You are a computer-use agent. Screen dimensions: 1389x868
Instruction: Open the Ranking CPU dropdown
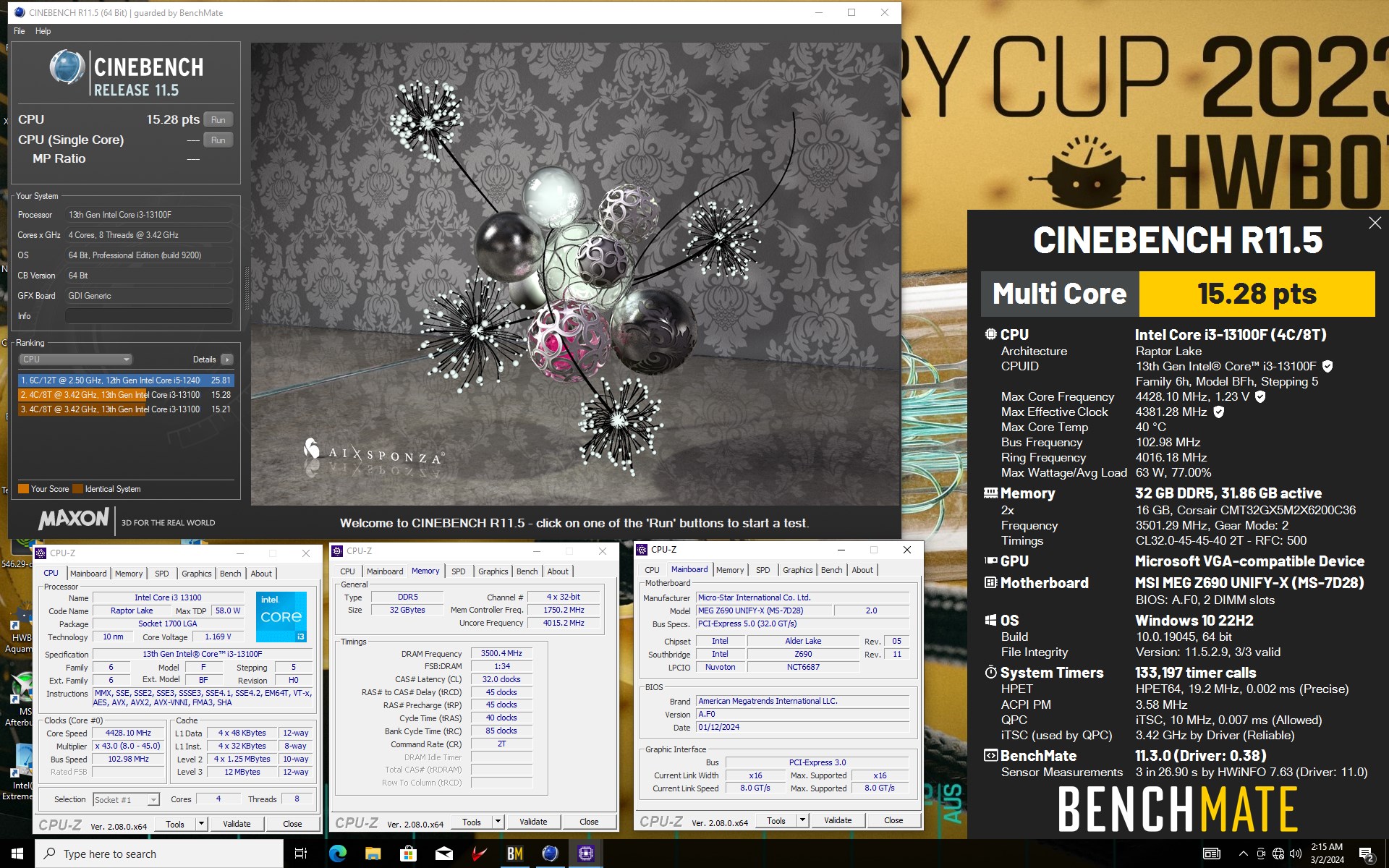75,359
